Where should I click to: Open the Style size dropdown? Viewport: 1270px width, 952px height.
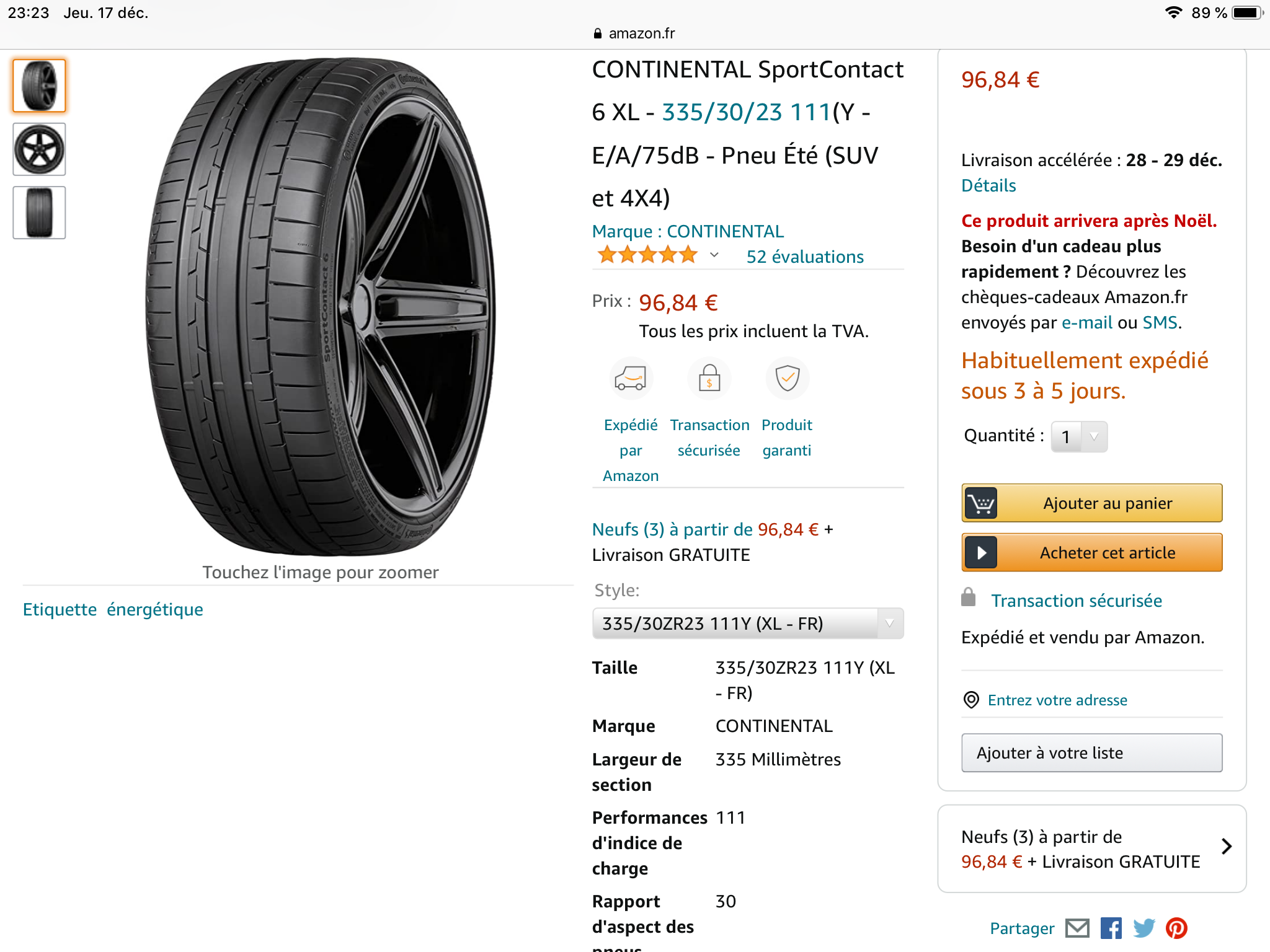tap(747, 624)
